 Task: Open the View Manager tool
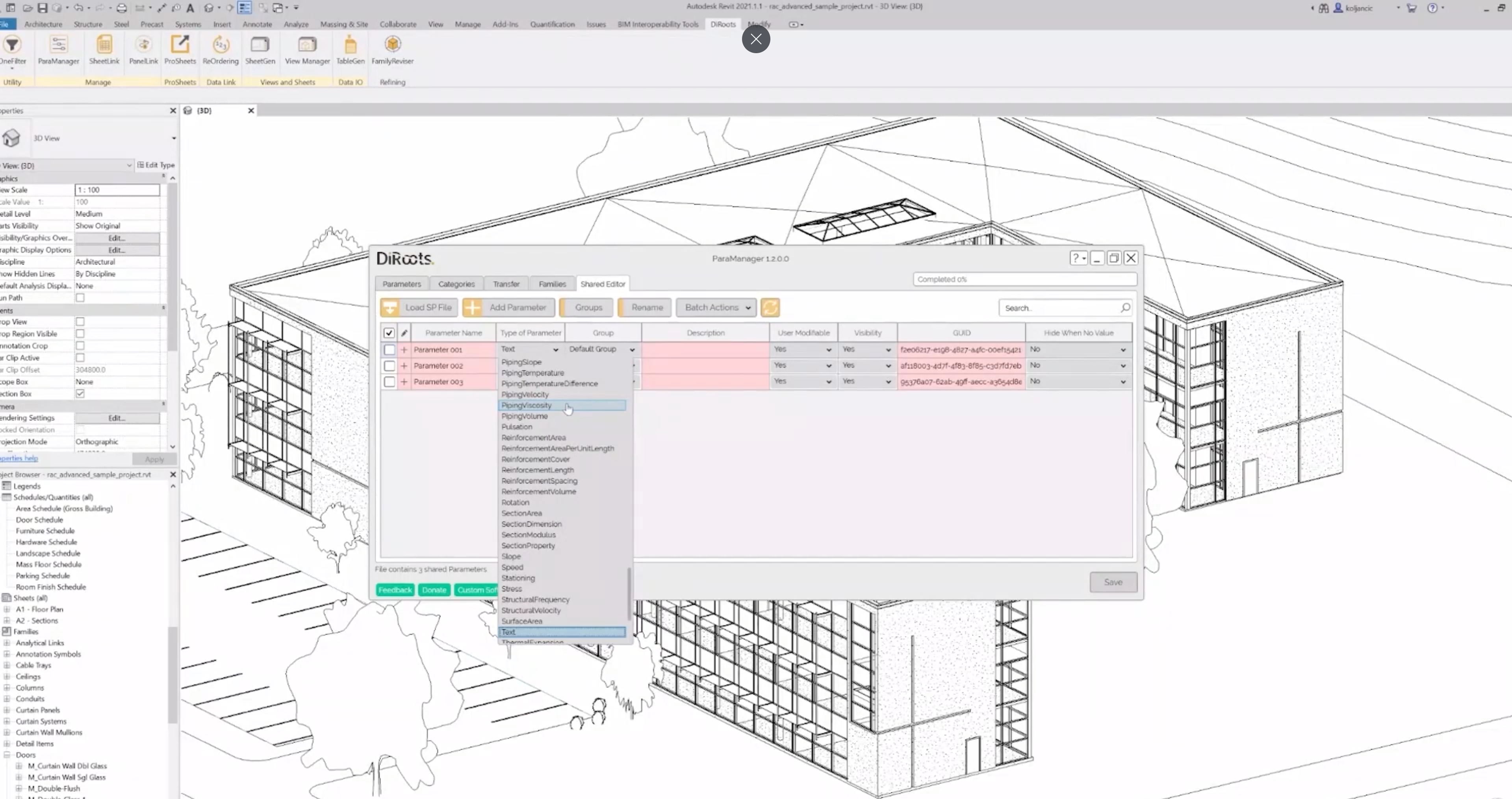point(307,49)
